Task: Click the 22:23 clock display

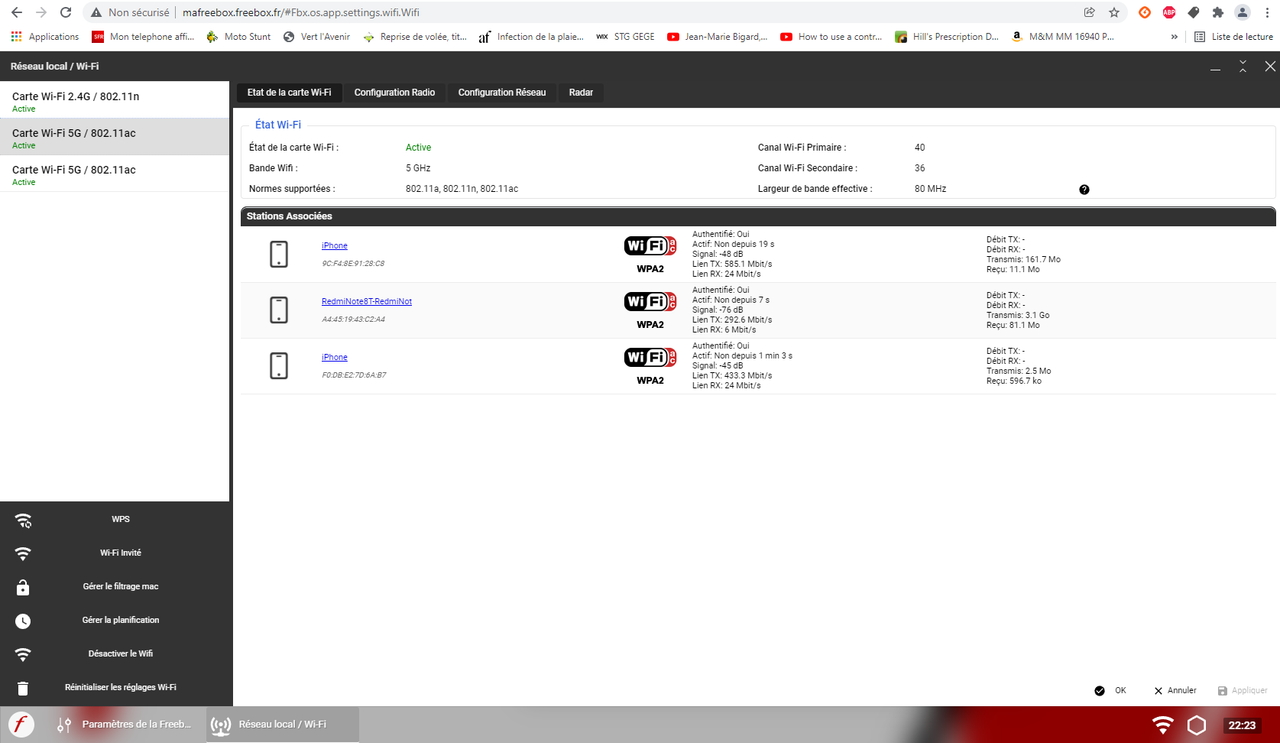Action: (1242, 725)
